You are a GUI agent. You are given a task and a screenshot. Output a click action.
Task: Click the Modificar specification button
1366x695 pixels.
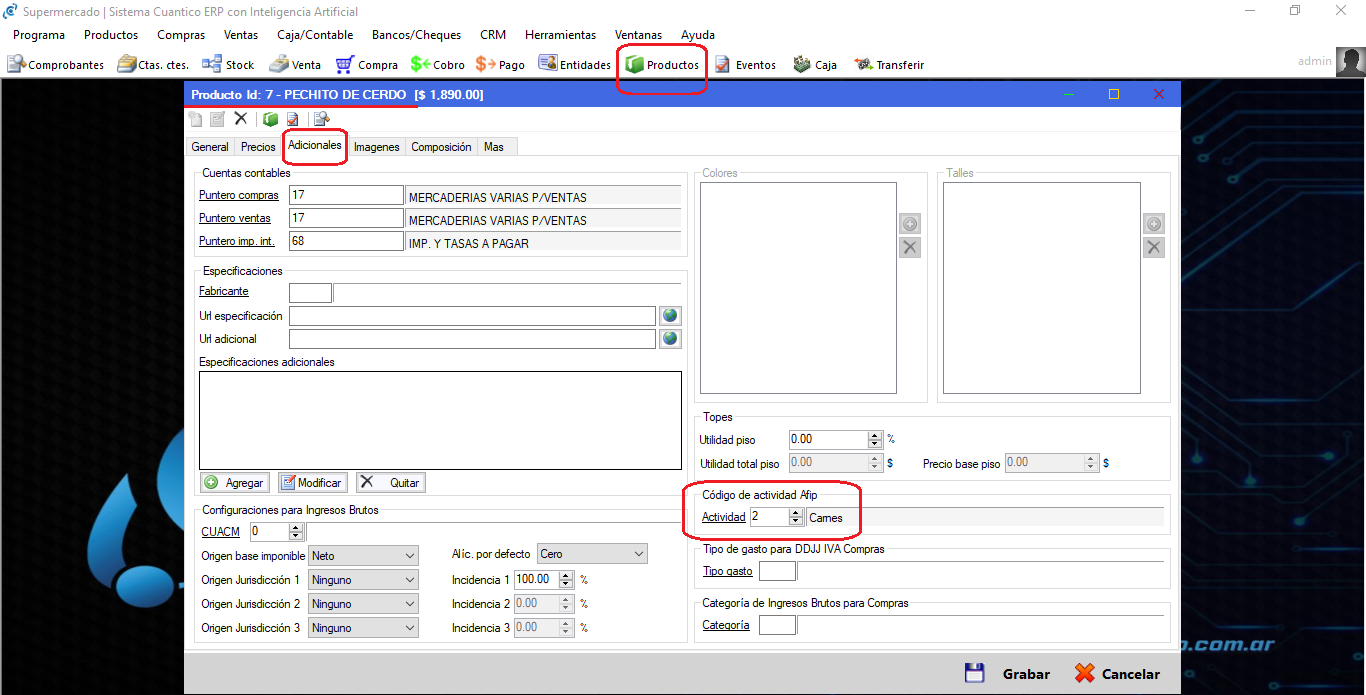pos(312,482)
